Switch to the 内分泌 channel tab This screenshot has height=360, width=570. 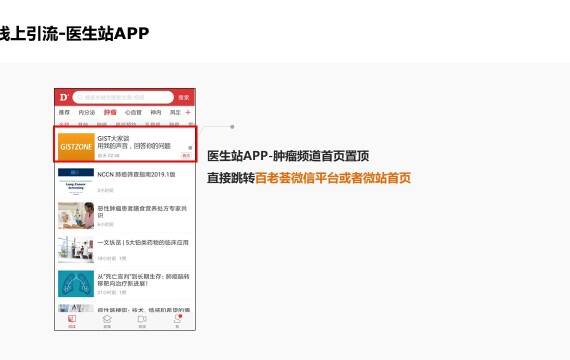(x=87, y=112)
